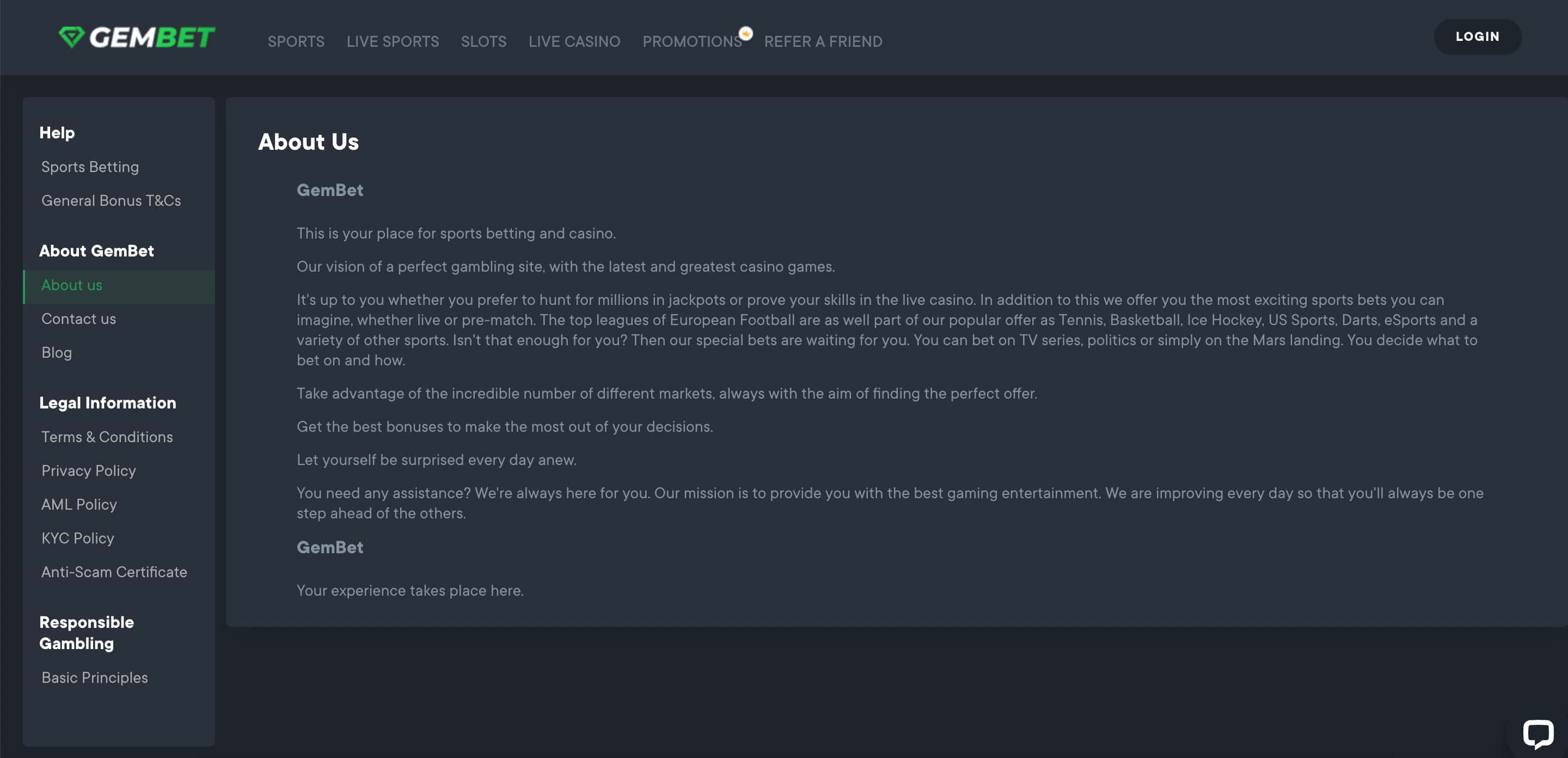Open Terms & Conditions

click(x=107, y=437)
